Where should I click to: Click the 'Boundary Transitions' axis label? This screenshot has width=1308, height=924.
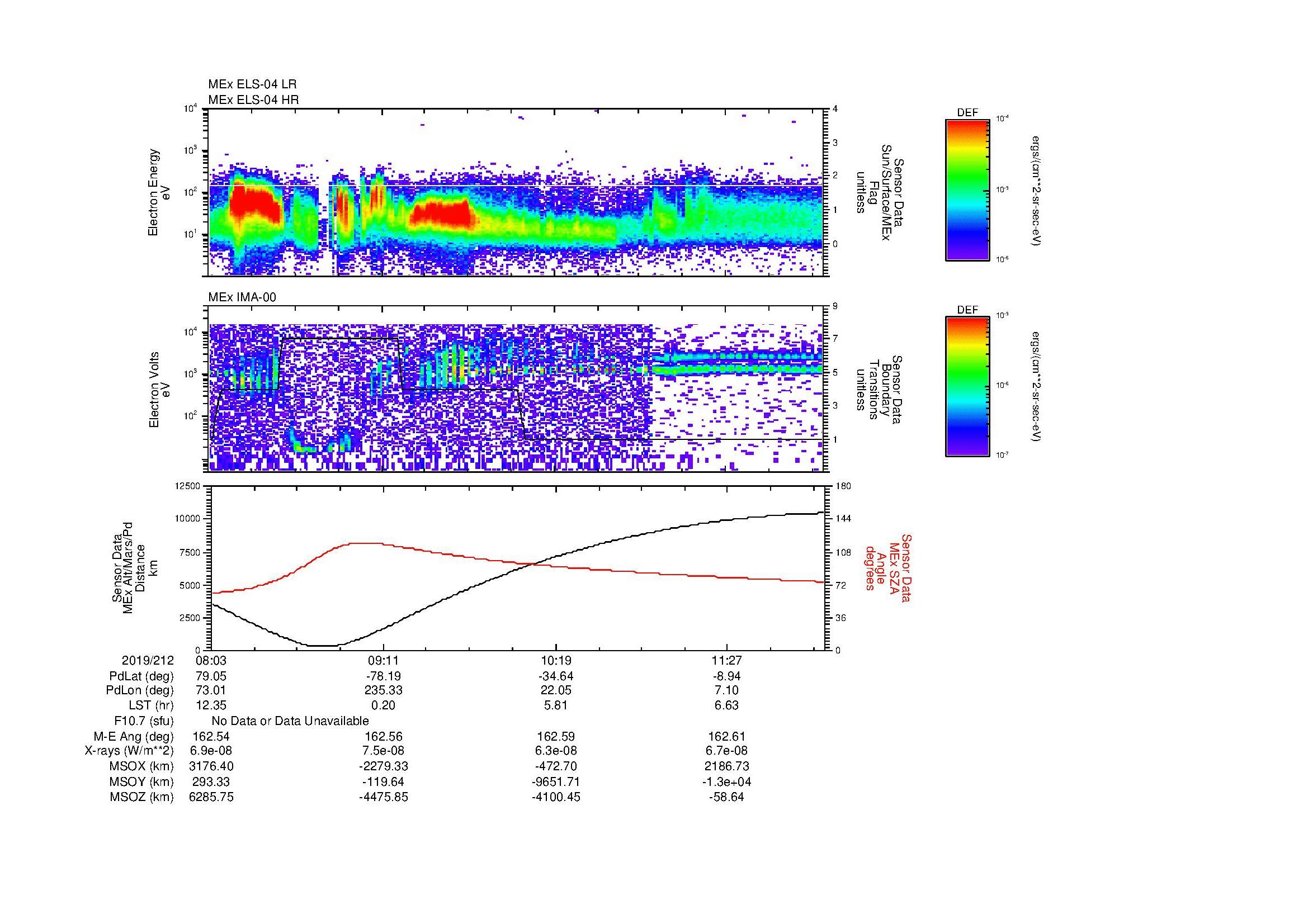coord(880,389)
